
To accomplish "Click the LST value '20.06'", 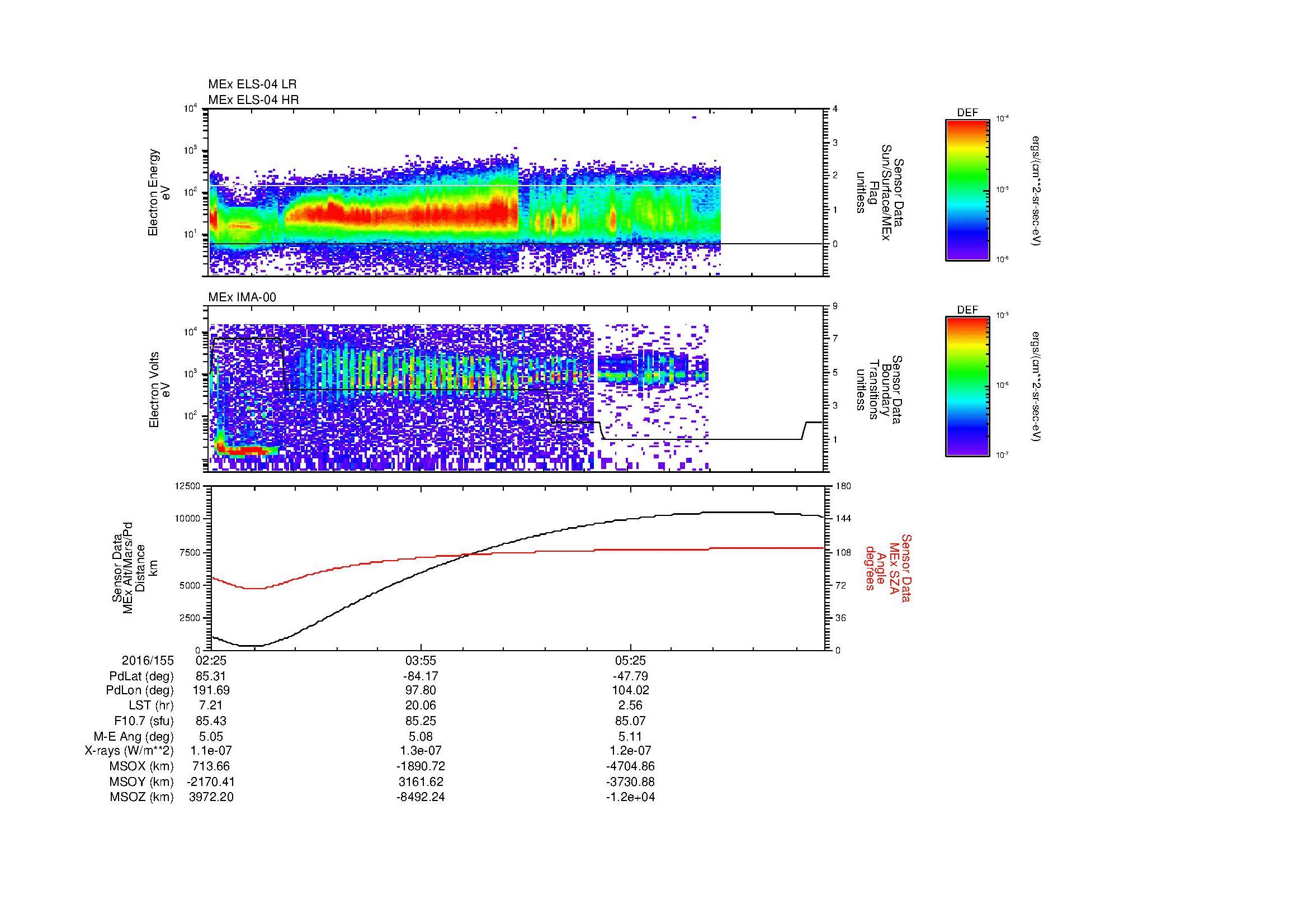I will coord(421,705).
